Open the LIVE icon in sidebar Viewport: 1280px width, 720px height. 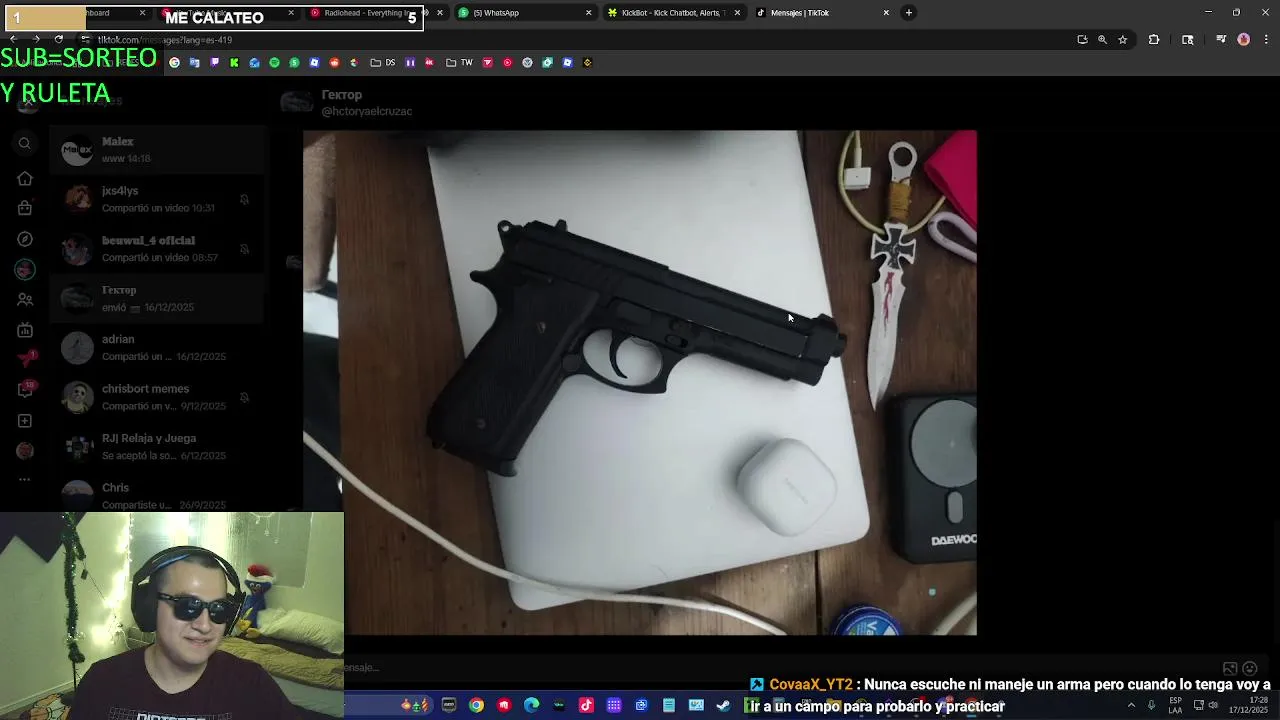pos(25,330)
